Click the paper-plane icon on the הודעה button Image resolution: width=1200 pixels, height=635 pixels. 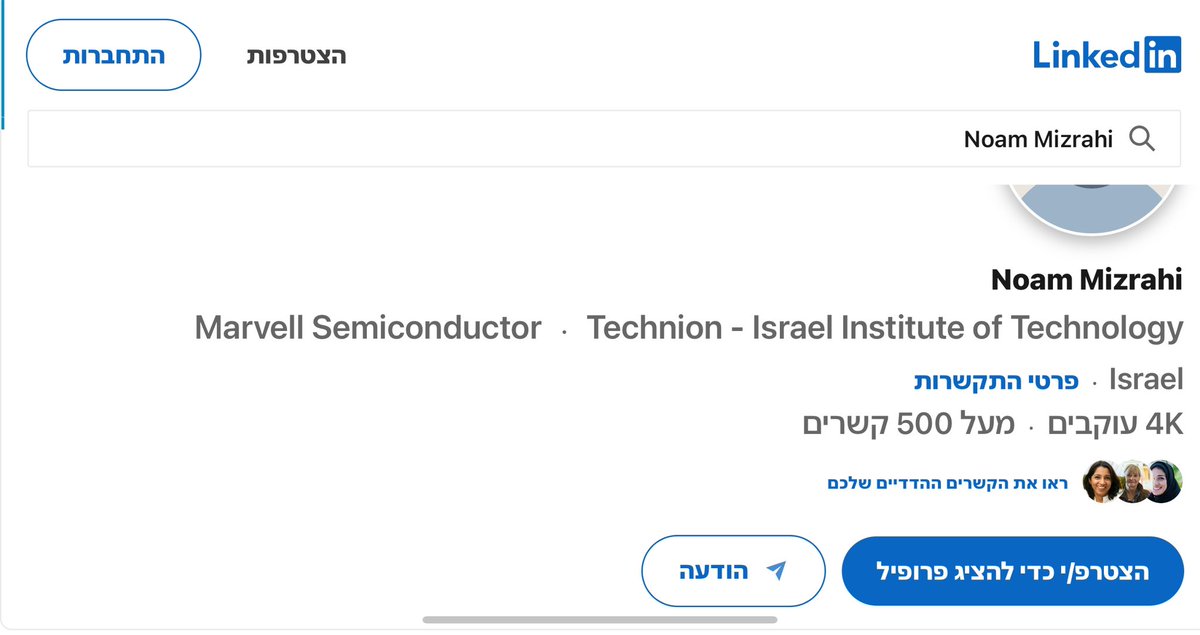click(775, 571)
